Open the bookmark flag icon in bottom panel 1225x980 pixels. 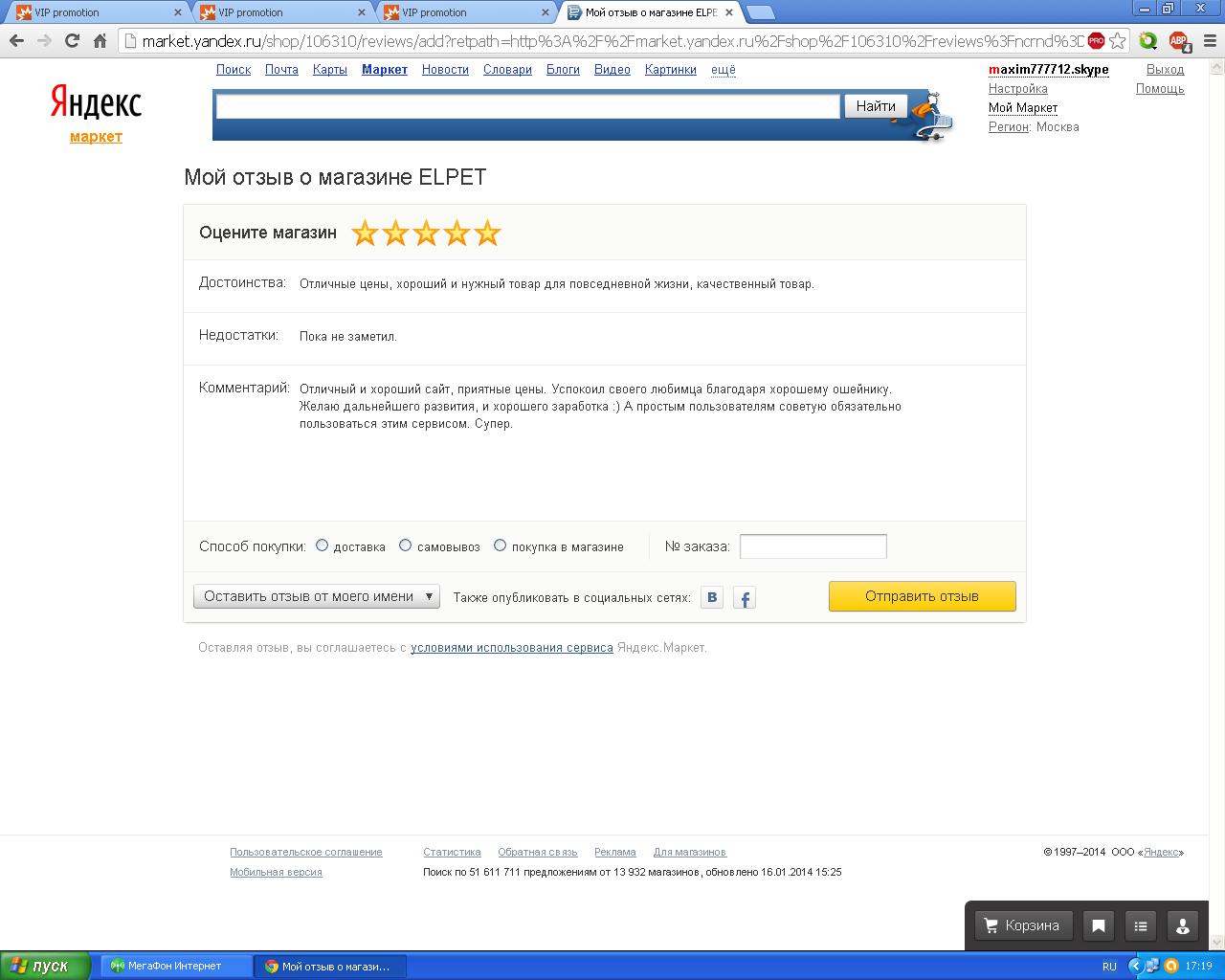(1099, 925)
